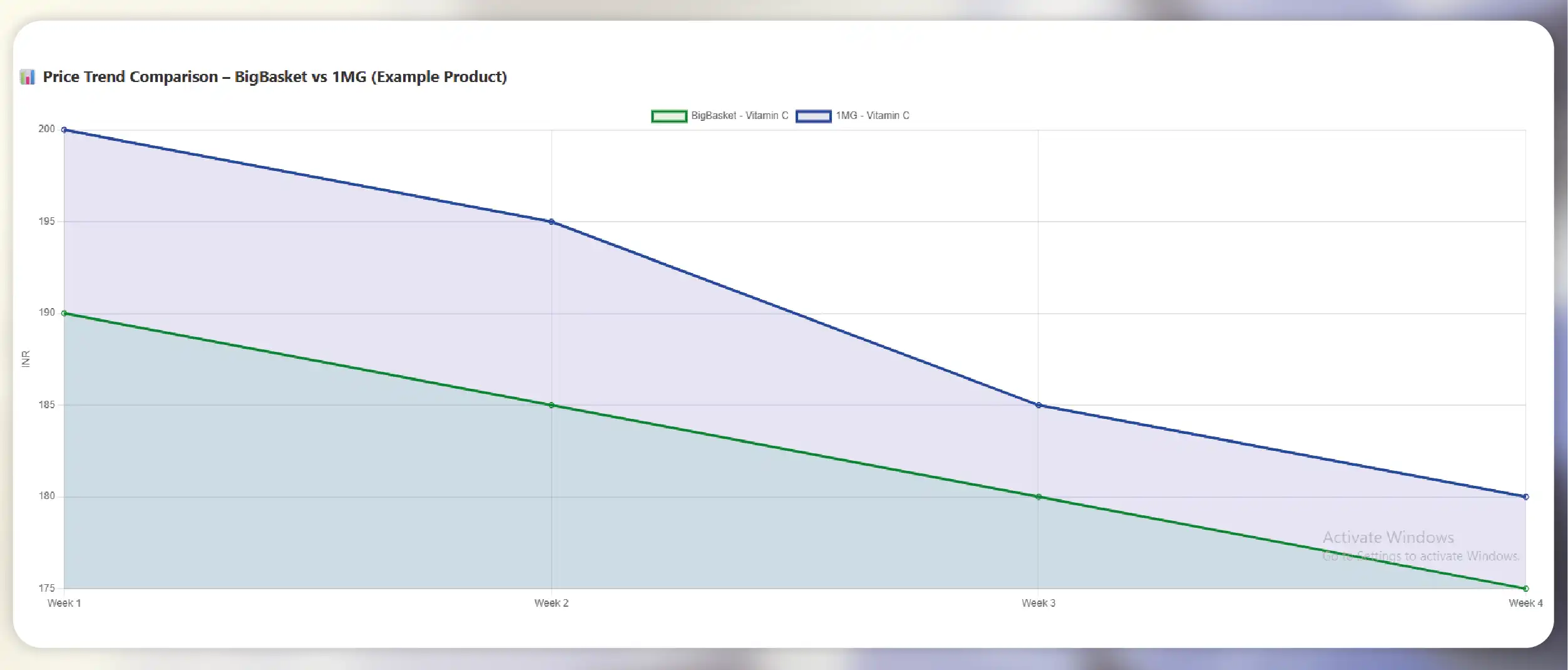Select the BigBasket data point at Week 1
Screen dimensions: 1568x670
coord(64,313)
